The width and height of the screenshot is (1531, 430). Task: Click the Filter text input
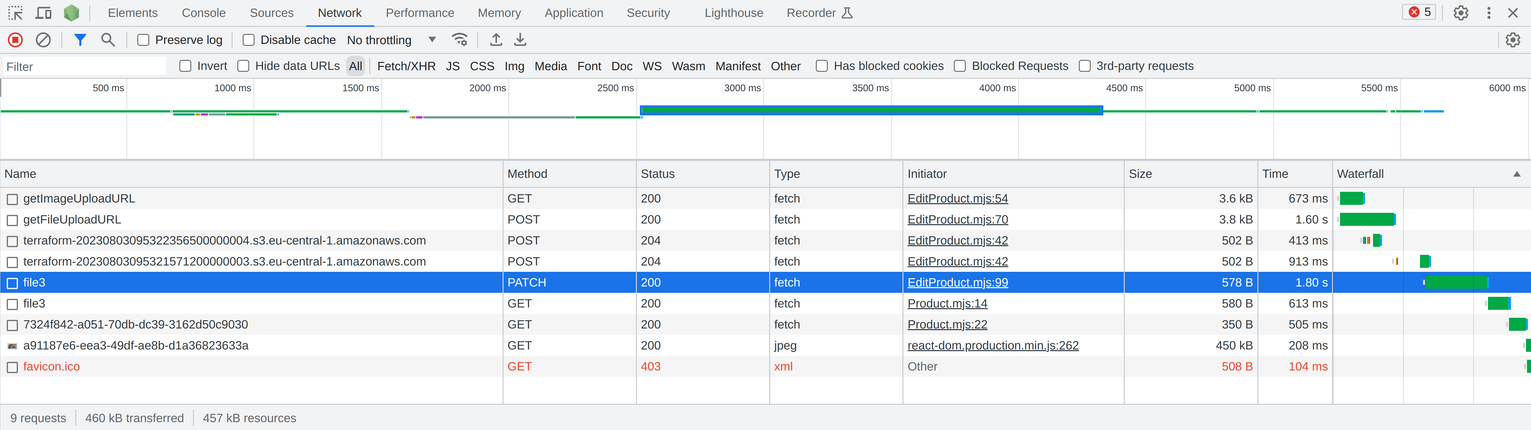click(84, 66)
